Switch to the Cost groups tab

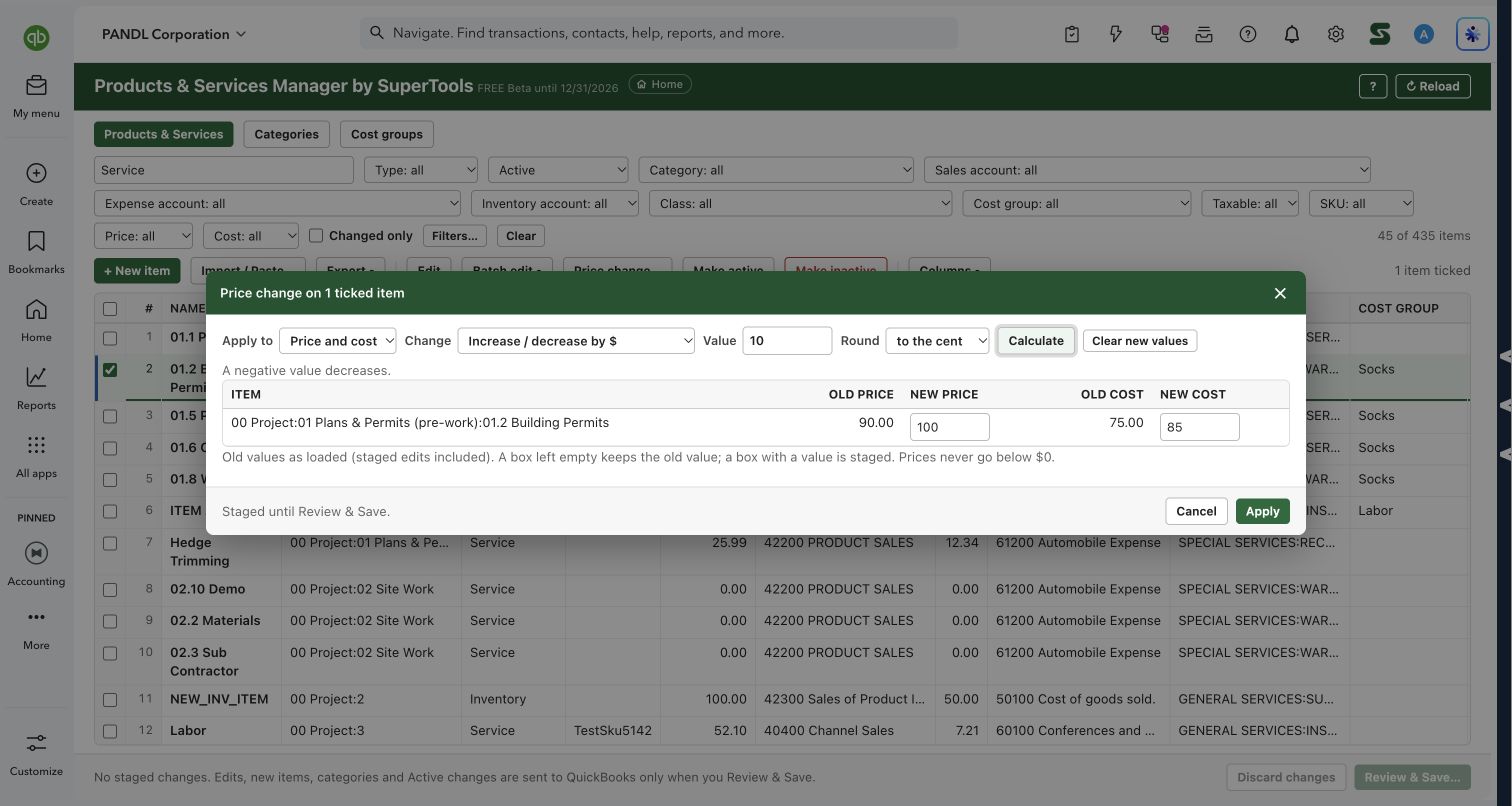[387, 134]
